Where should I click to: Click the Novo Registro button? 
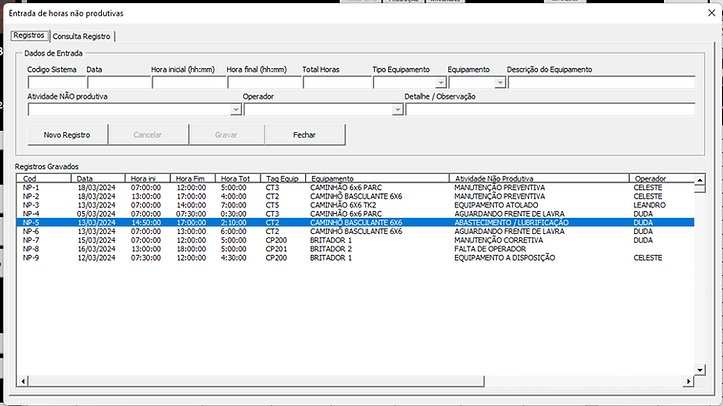[x=67, y=135]
